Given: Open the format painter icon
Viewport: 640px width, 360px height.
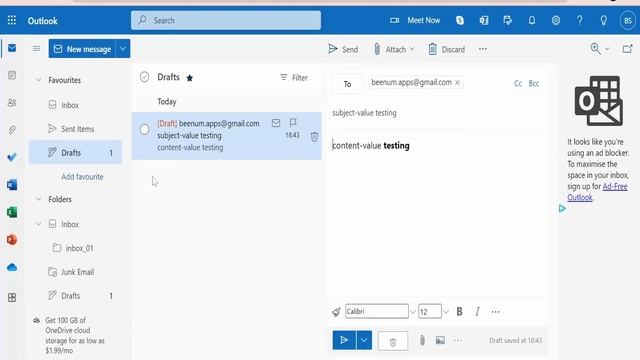Looking at the screenshot, I should [336, 312].
